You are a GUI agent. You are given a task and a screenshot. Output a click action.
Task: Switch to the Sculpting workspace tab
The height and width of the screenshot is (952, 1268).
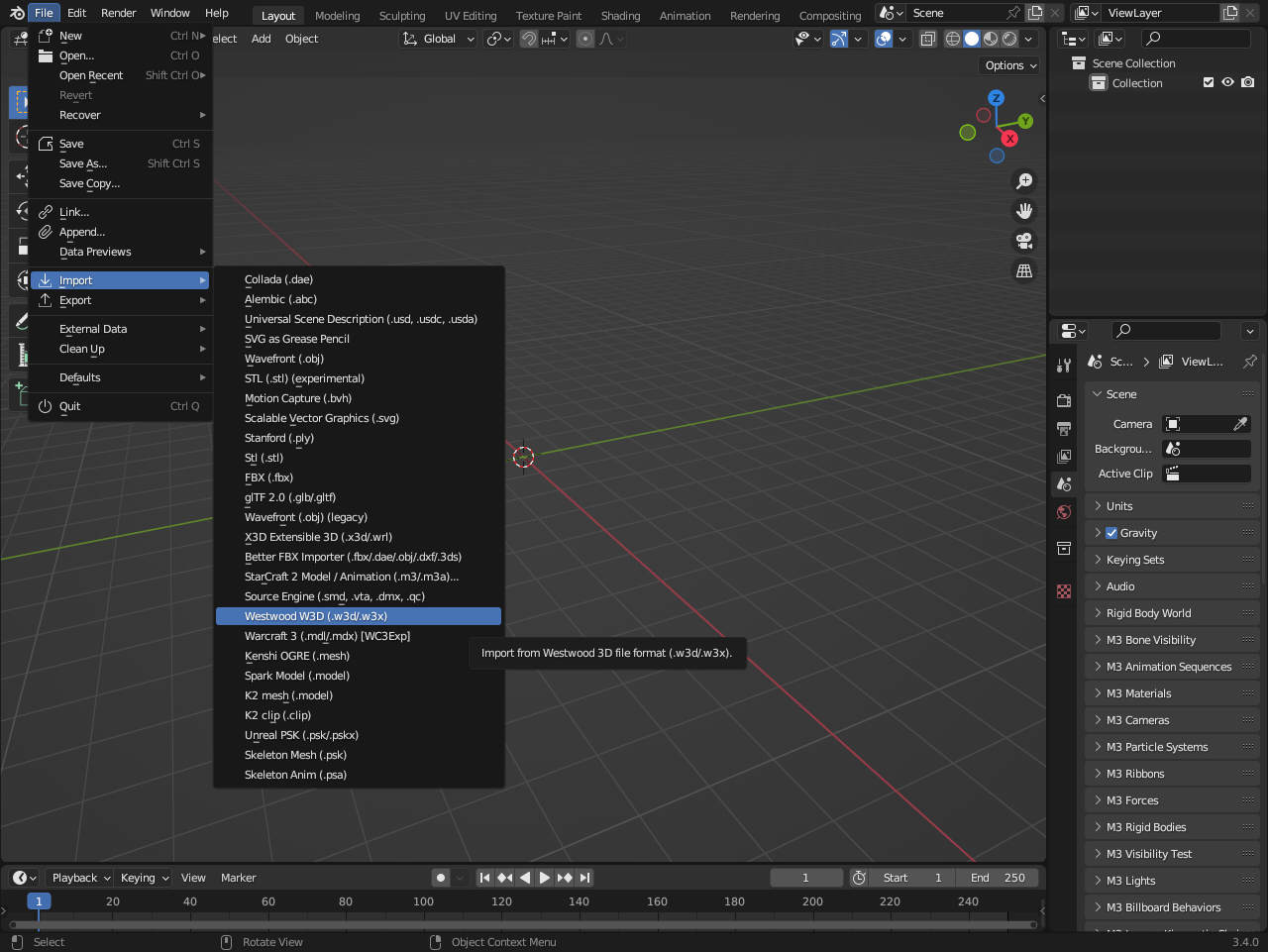coord(402,16)
